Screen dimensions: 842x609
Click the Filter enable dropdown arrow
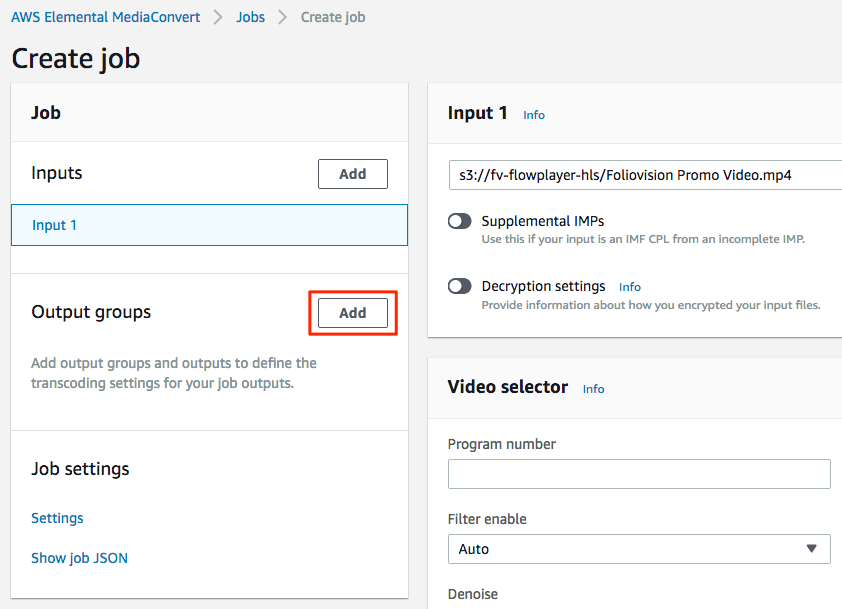click(811, 549)
